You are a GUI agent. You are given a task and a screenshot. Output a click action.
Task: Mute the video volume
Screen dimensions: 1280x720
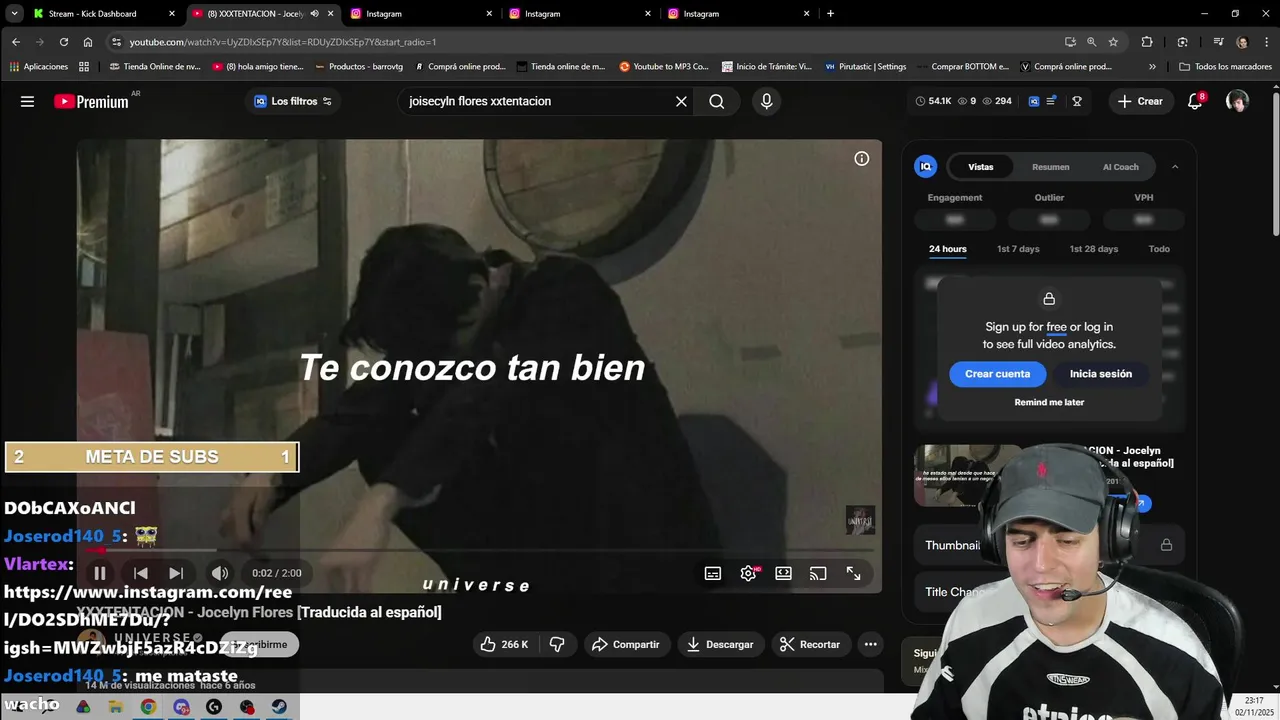(220, 573)
